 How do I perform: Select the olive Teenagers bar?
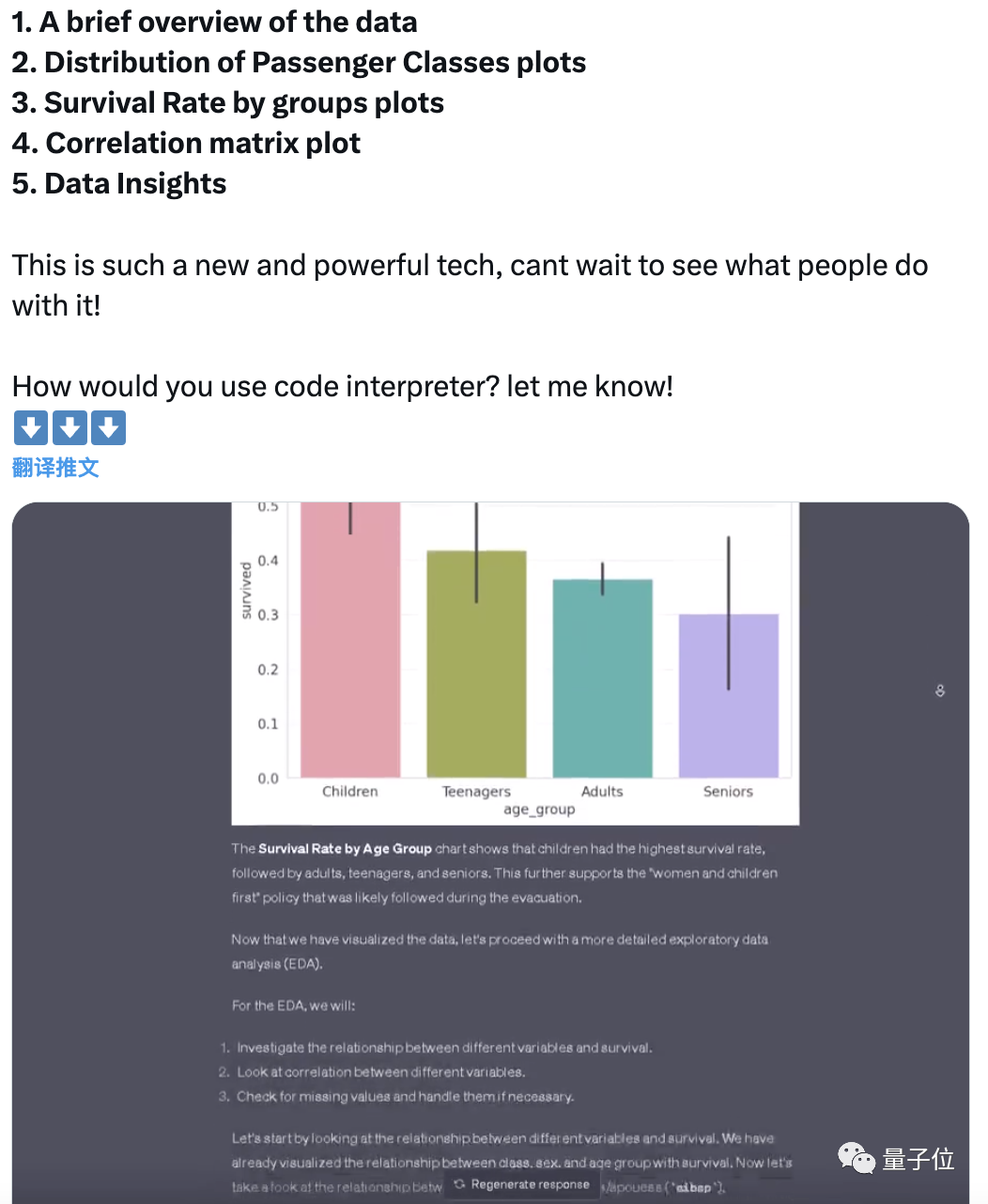[476, 664]
